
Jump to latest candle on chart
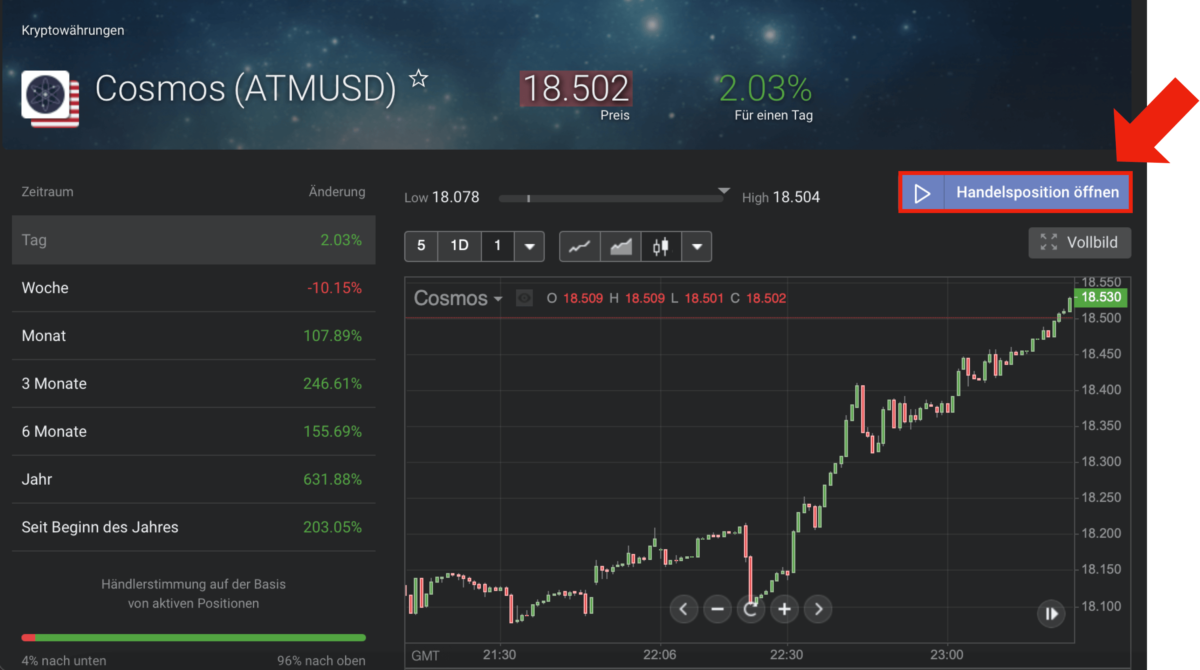click(x=1050, y=613)
